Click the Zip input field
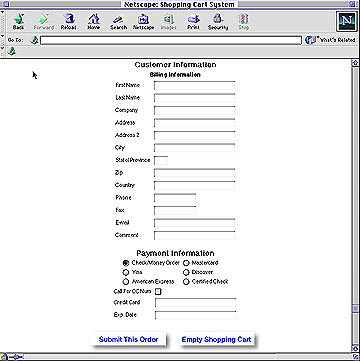Image resolution: width=360 pixels, height=361 pixels. click(195, 173)
